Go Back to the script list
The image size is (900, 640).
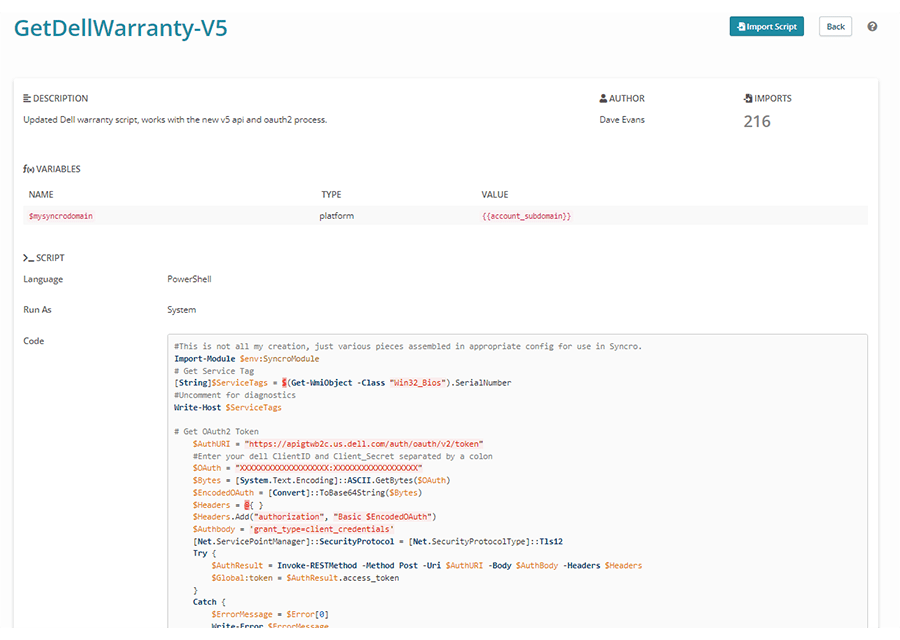tap(835, 26)
